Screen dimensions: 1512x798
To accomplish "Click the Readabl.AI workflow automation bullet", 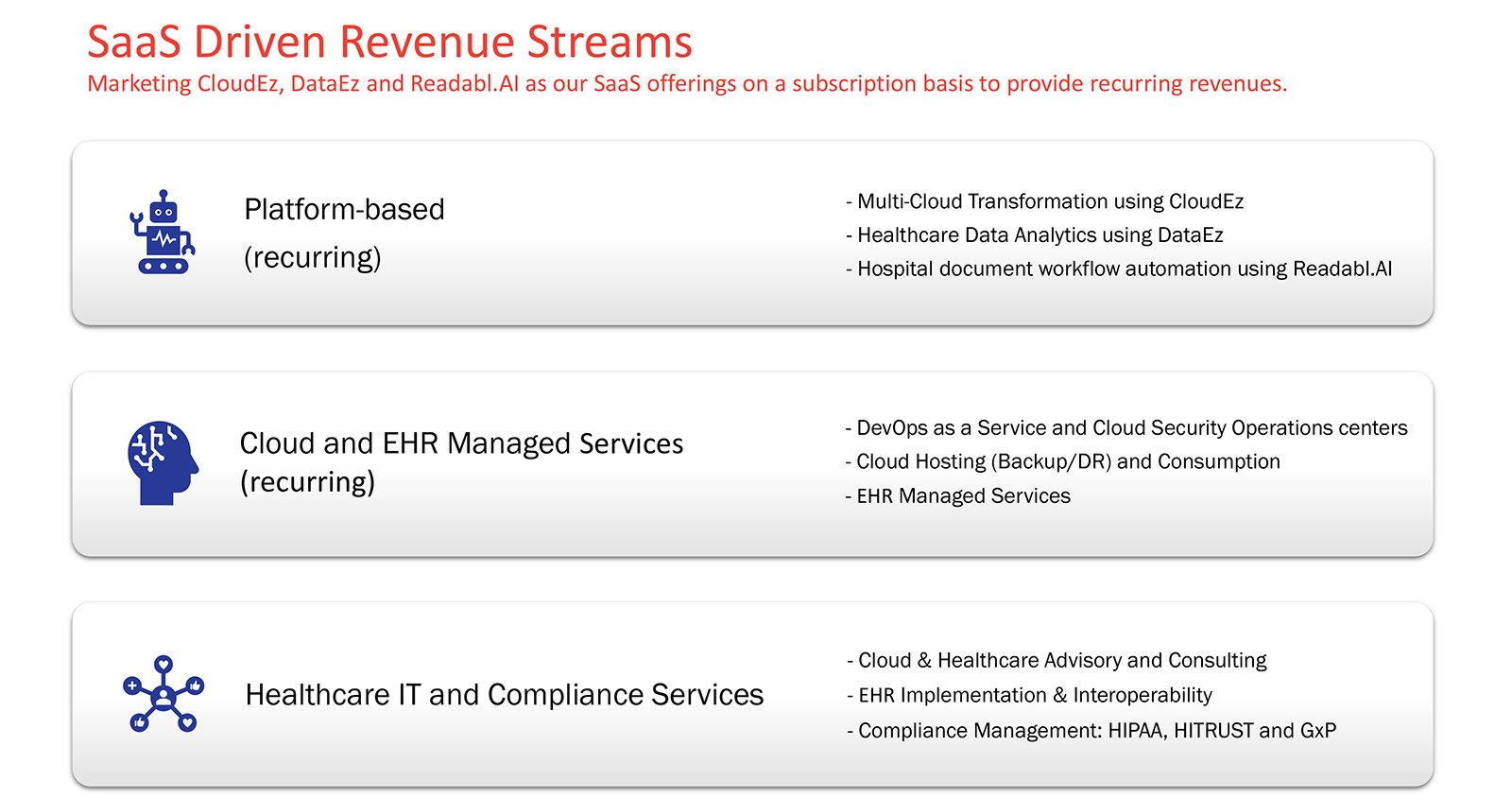I will pos(1119,269).
